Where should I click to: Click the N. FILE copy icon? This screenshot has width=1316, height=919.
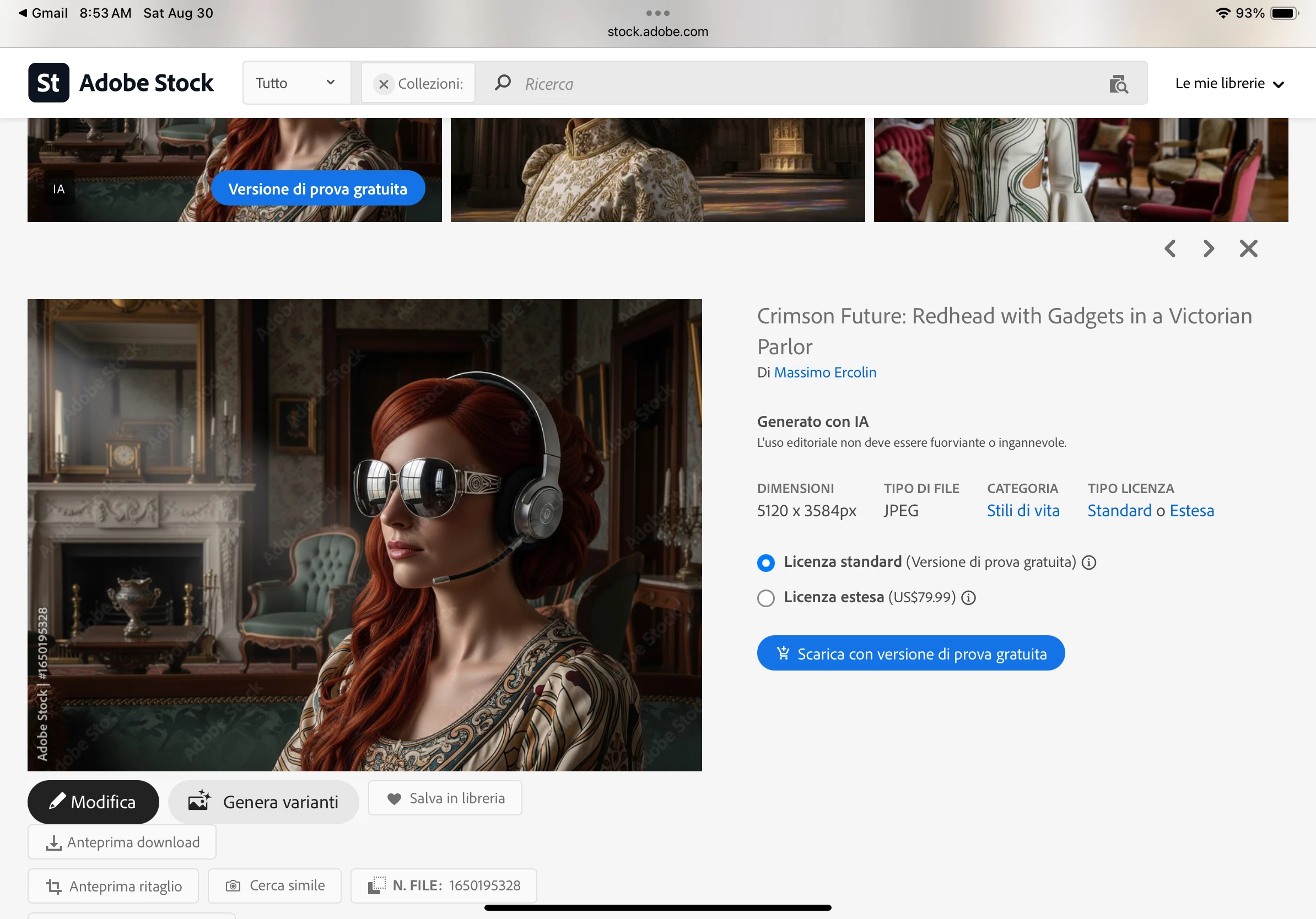376,885
